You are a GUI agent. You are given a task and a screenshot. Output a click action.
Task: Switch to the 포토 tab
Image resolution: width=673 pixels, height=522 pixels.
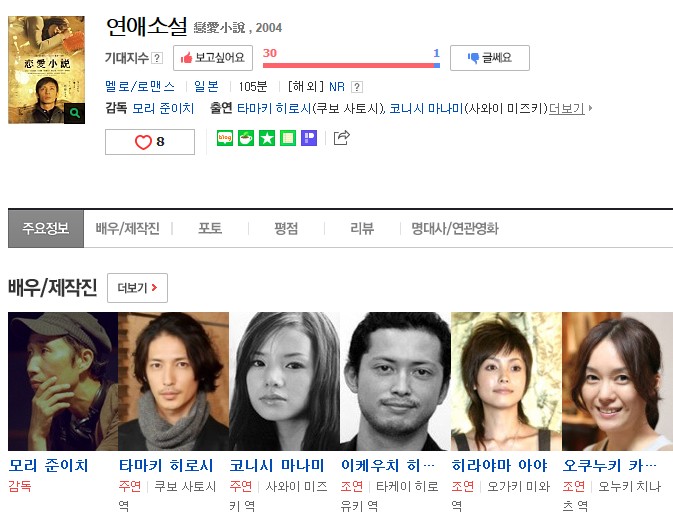(210, 228)
